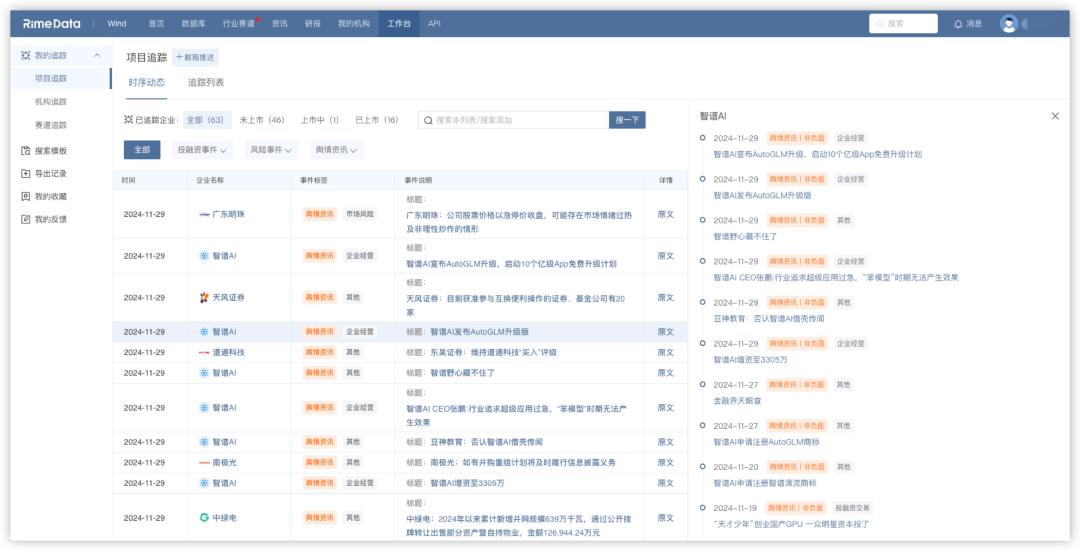Click the 南极光 company logo
This screenshot has width=1080, height=551.
click(204, 462)
